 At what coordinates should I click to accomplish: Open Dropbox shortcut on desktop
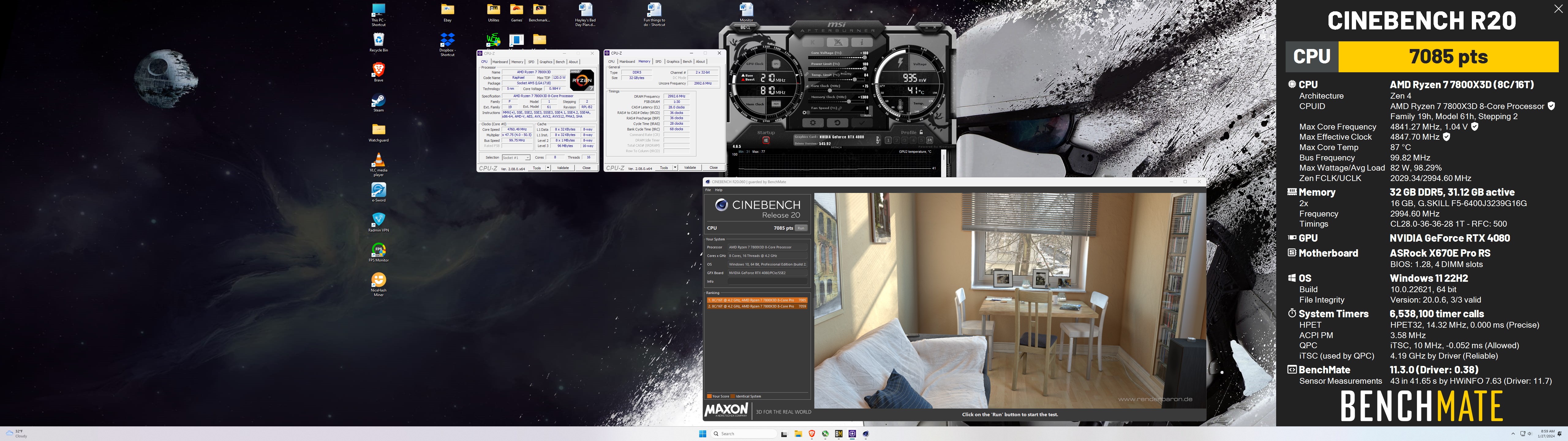point(447,44)
